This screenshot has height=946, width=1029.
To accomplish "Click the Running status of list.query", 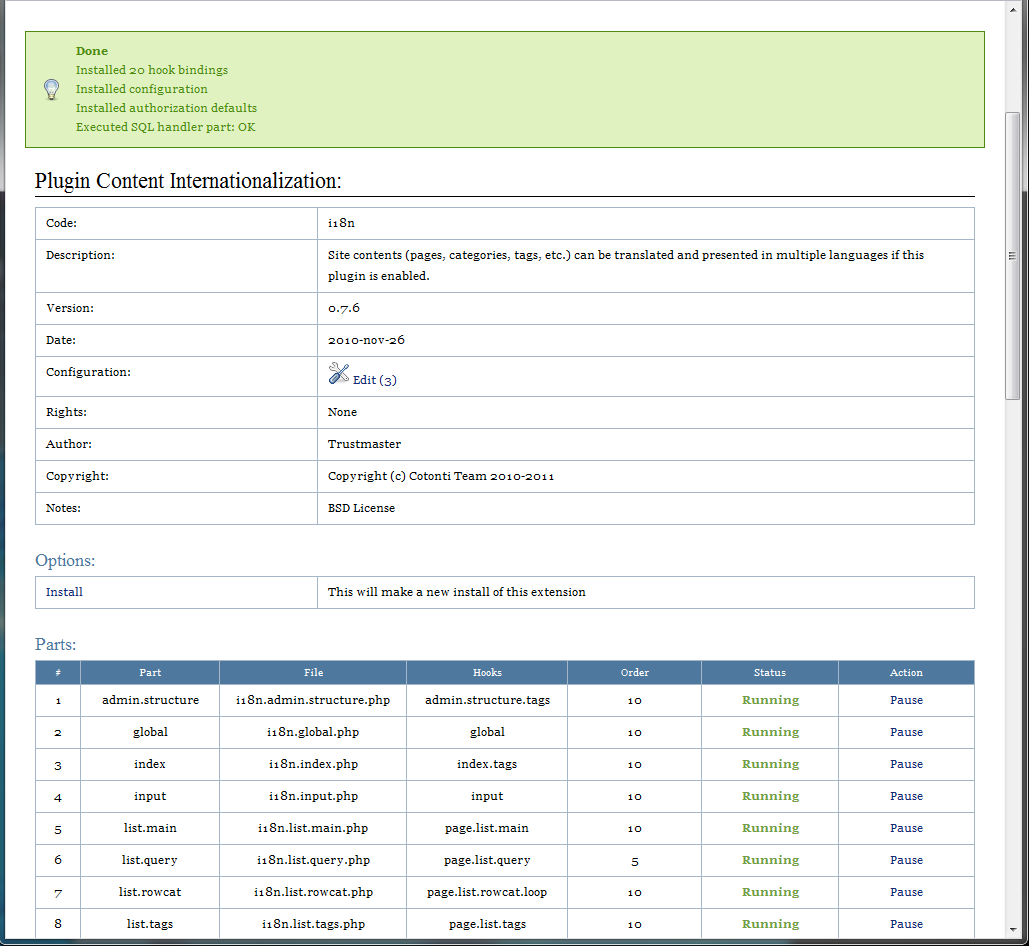I will pyautogui.click(x=770, y=860).
